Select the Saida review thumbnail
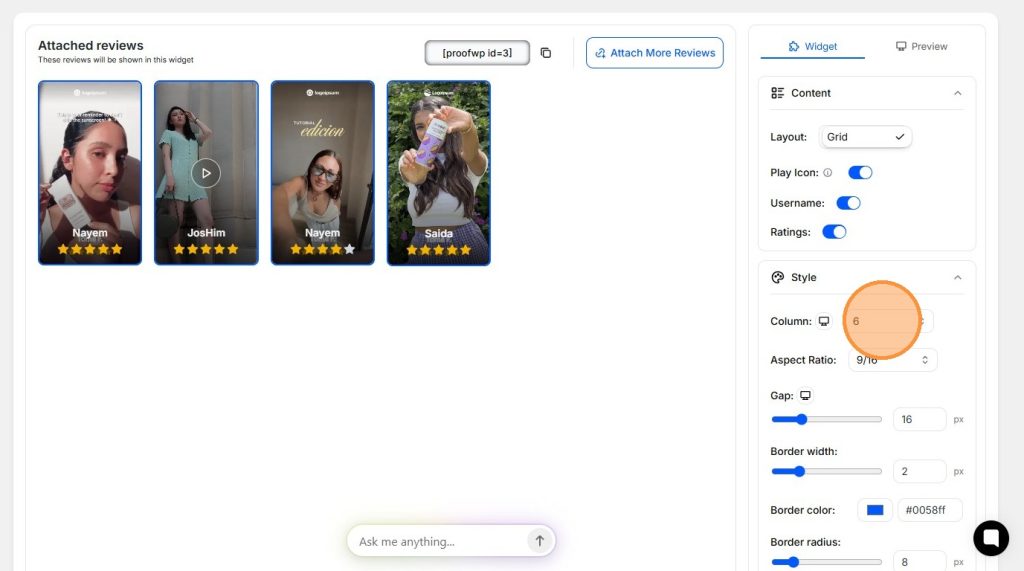 tap(439, 173)
